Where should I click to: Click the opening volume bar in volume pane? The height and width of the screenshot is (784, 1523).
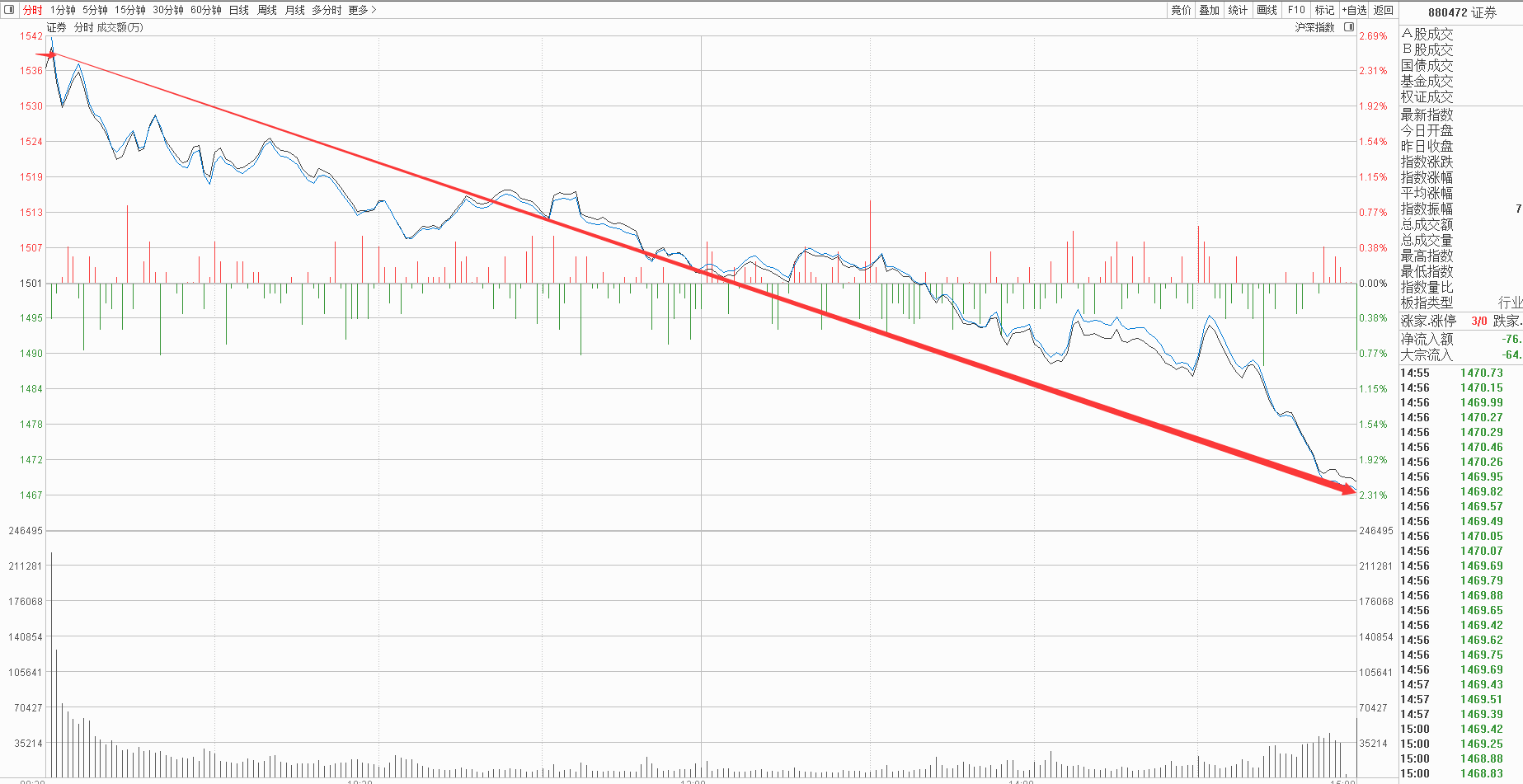pyautogui.click(x=51, y=665)
